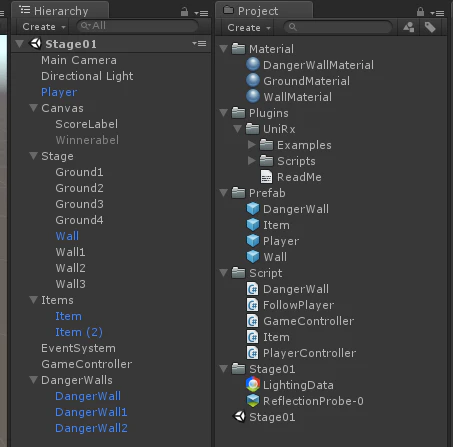Collapse the Canvas object

(x=33, y=108)
